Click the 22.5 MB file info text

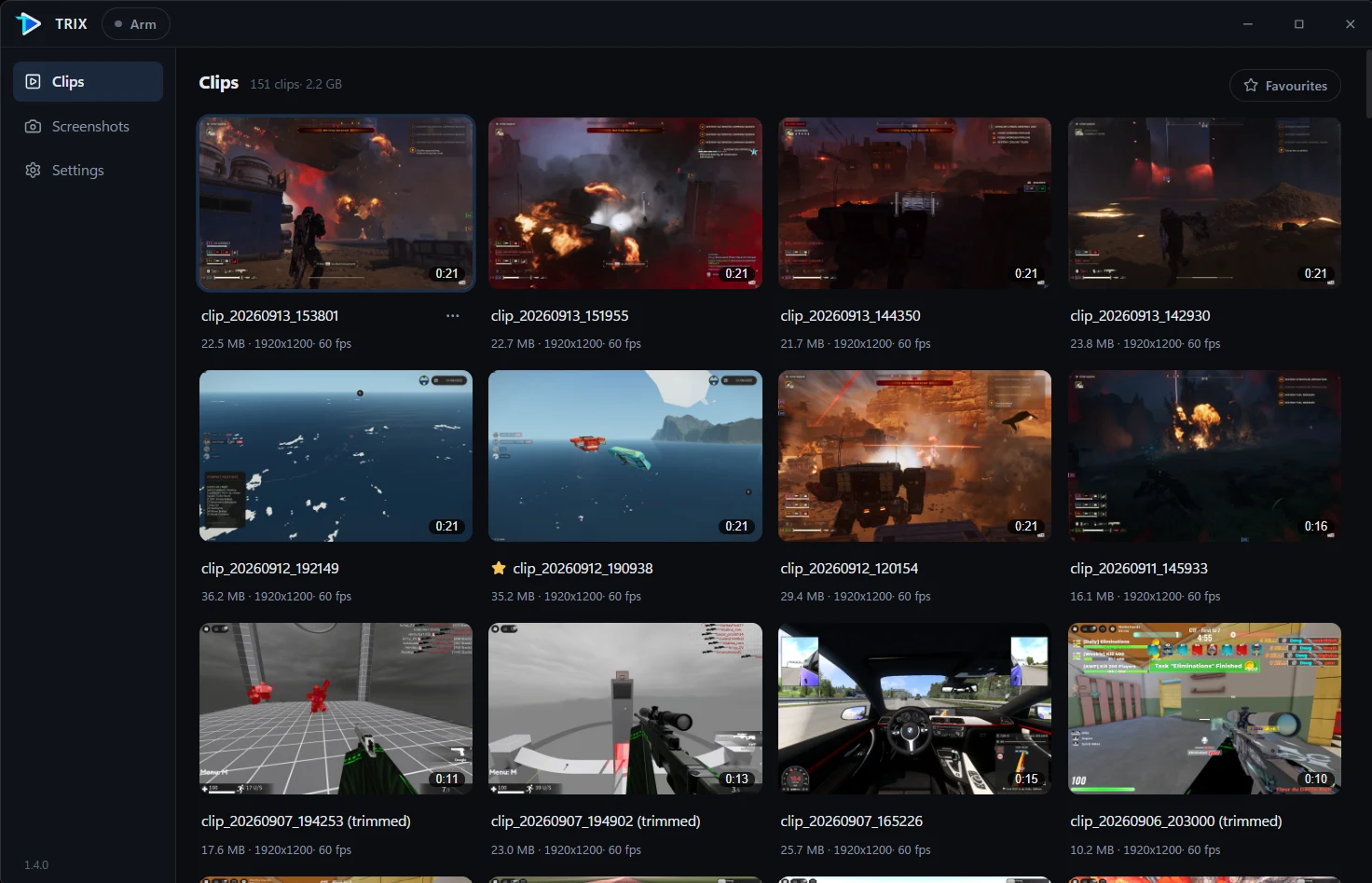pos(276,344)
